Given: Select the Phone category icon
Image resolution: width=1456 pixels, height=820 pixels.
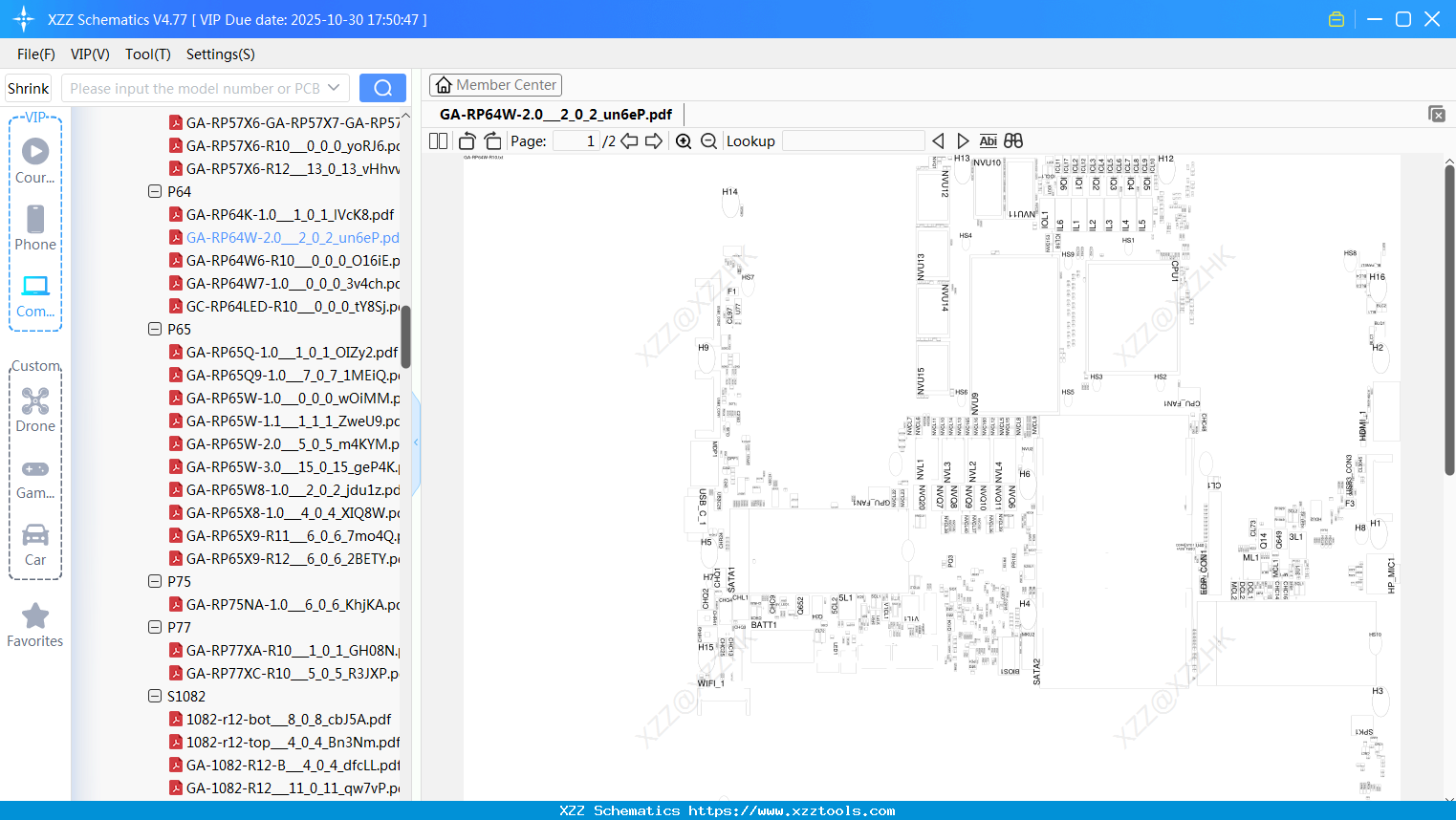Looking at the screenshot, I should (x=35, y=227).
